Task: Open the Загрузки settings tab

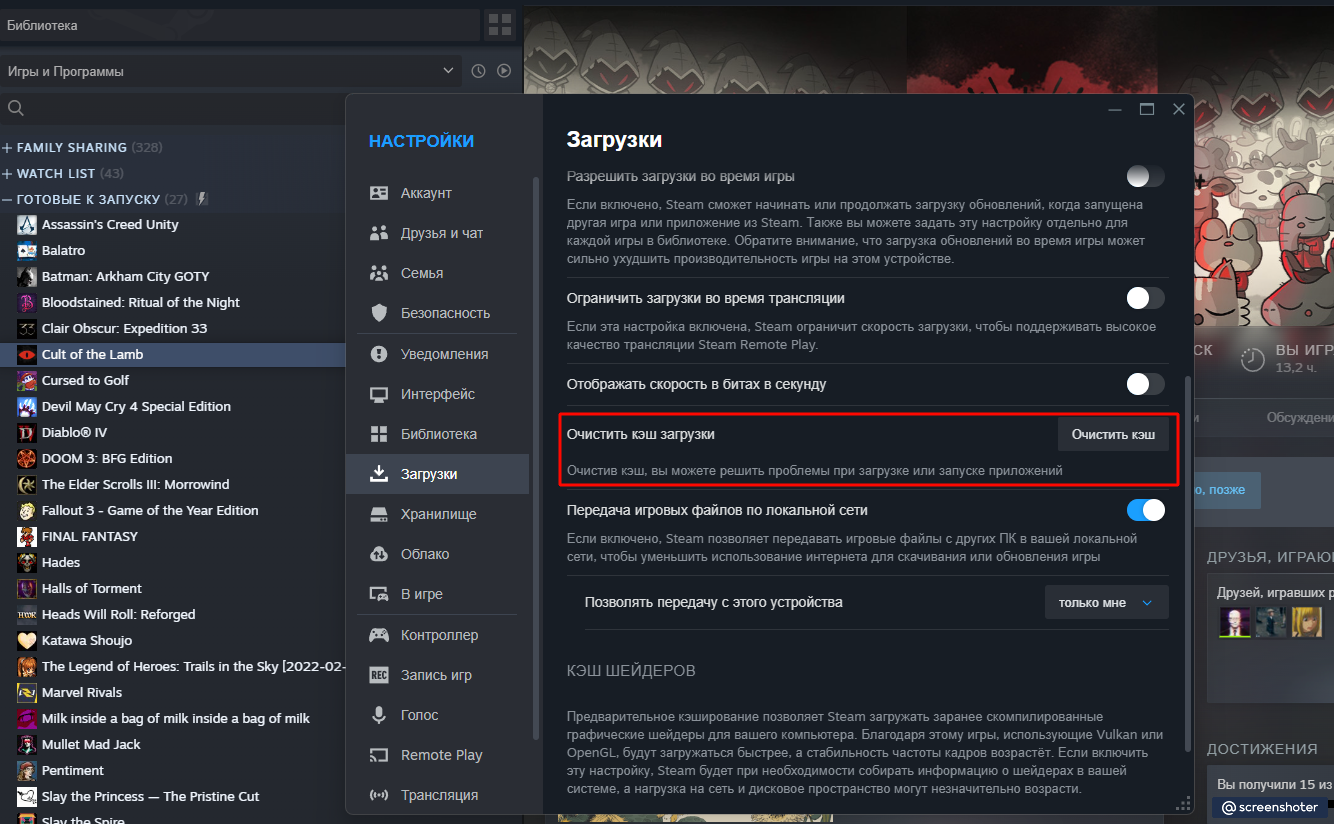Action: pos(437,474)
